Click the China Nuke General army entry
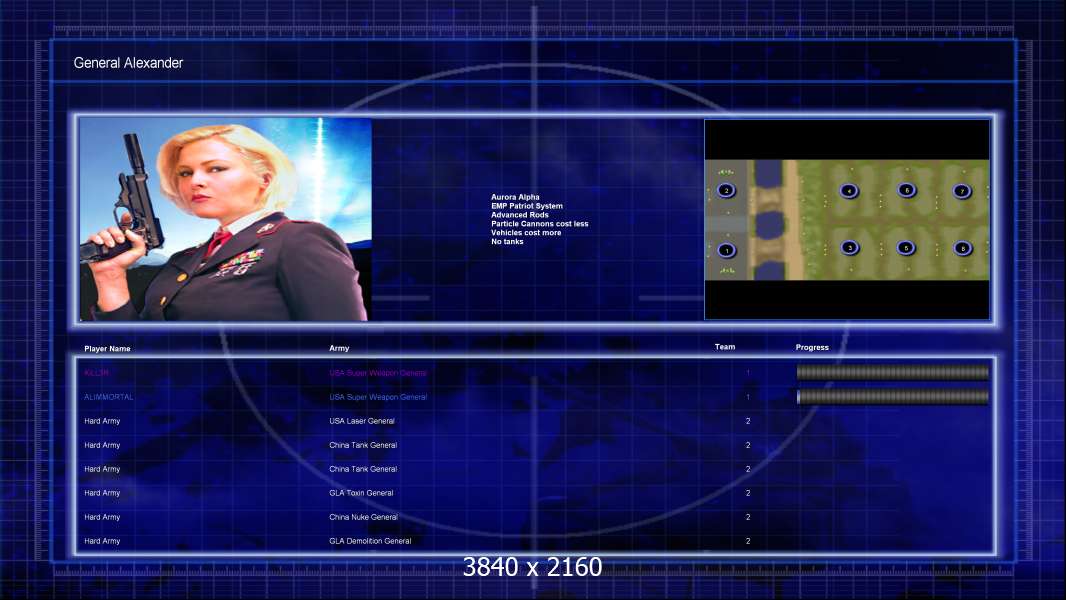The width and height of the screenshot is (1066, 600). click(x=363, y=517)
